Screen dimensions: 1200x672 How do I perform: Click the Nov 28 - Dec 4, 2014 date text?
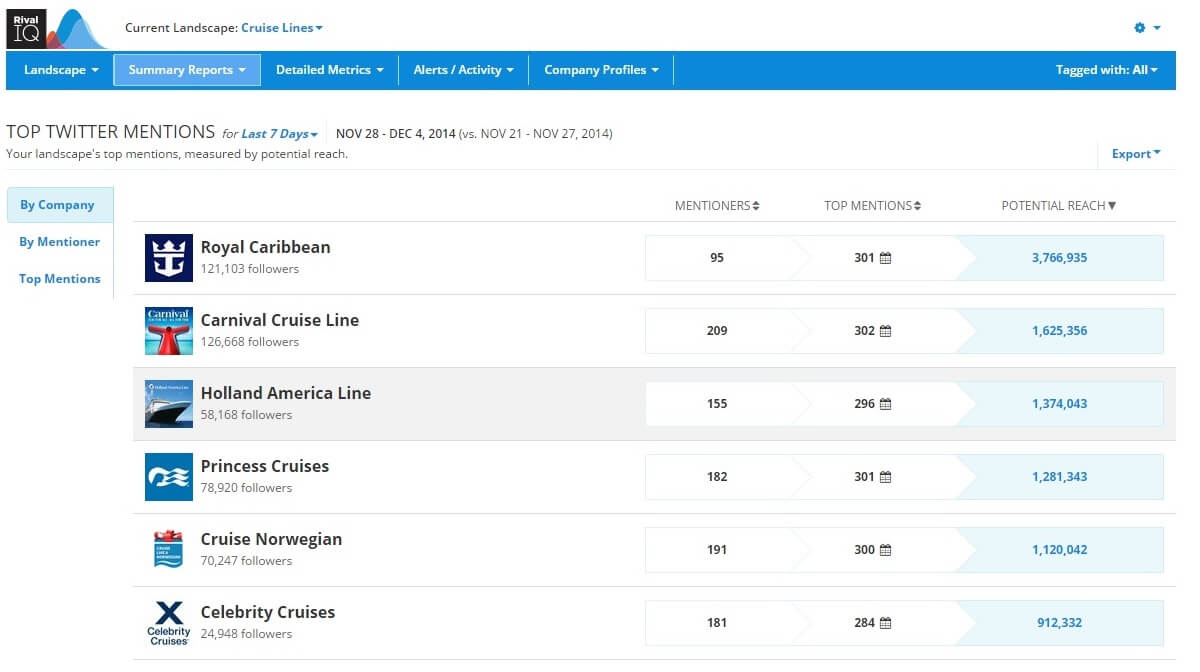coord(396,134)
